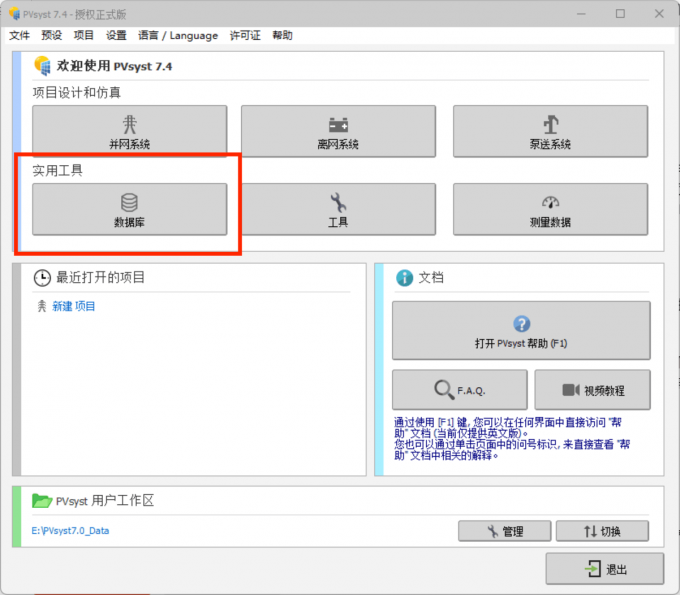Open the 设置 menu
Image resolution: width=680 pixels, height=595 pixels.
coord(116,36)
